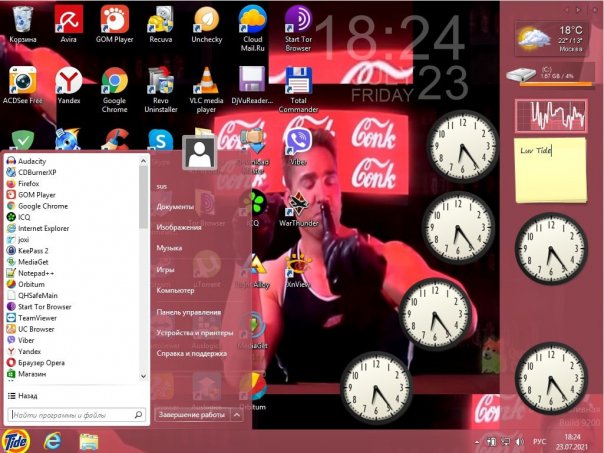Click the Tide Start button
This screenshot has width=604, height=453.
coord(17,440)
